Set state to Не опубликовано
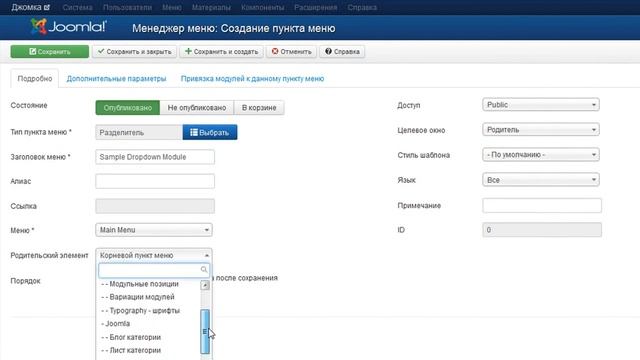 click(197, 108)
